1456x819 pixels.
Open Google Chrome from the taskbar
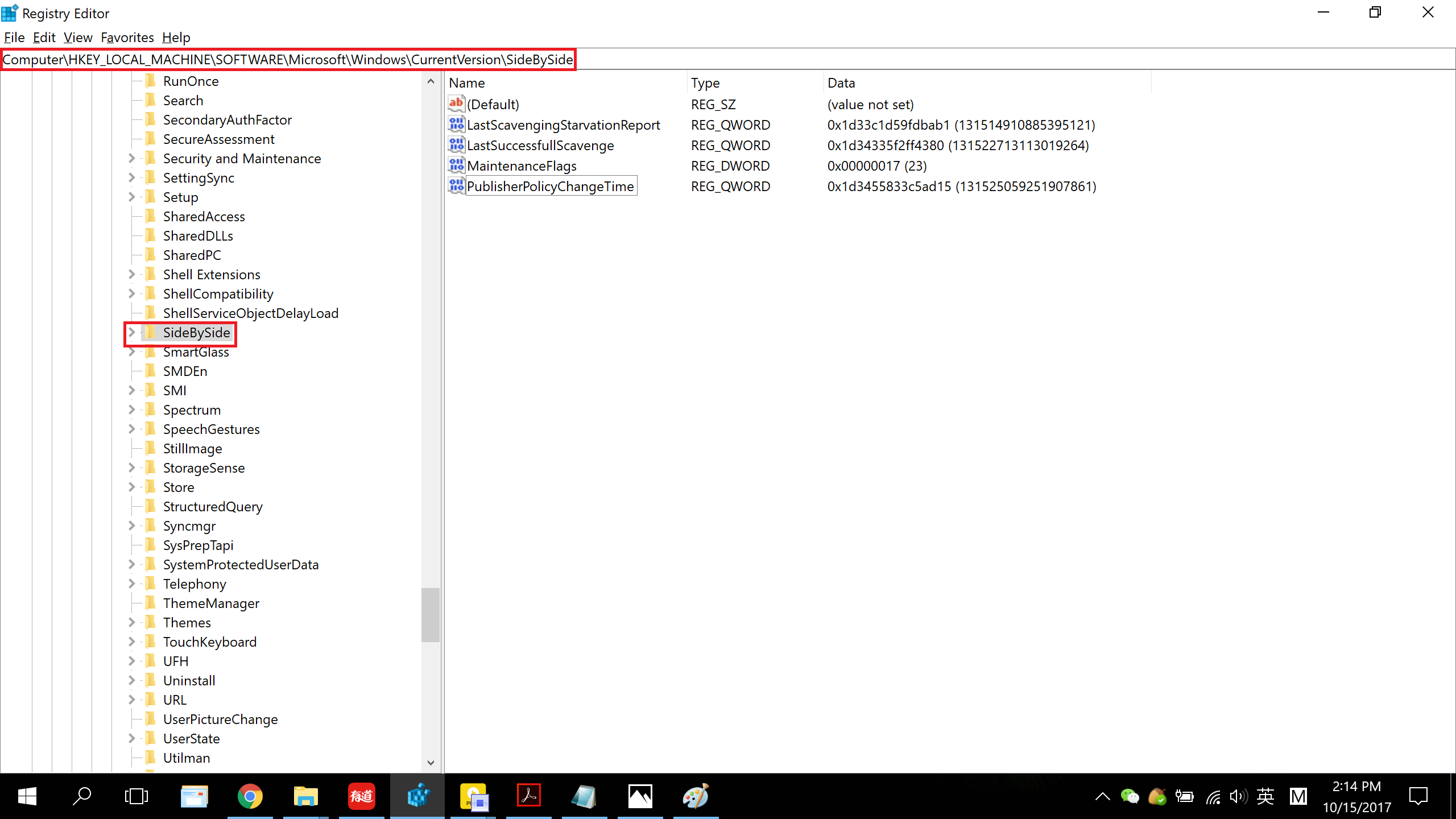pos(250,796)
